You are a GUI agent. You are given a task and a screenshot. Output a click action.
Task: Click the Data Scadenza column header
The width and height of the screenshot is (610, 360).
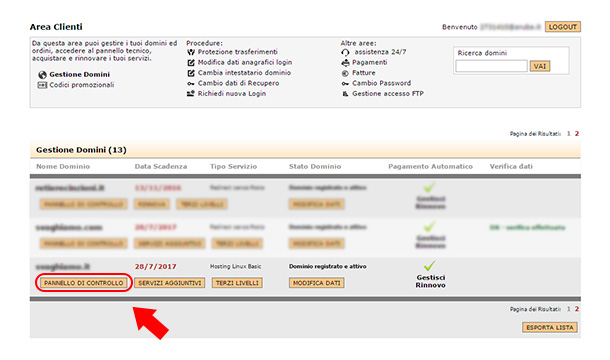point(161,167)
